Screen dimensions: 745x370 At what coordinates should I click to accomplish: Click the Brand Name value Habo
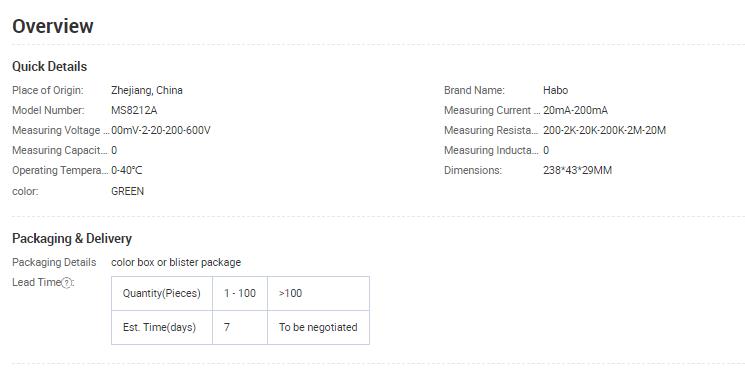(x=555, y=90)
